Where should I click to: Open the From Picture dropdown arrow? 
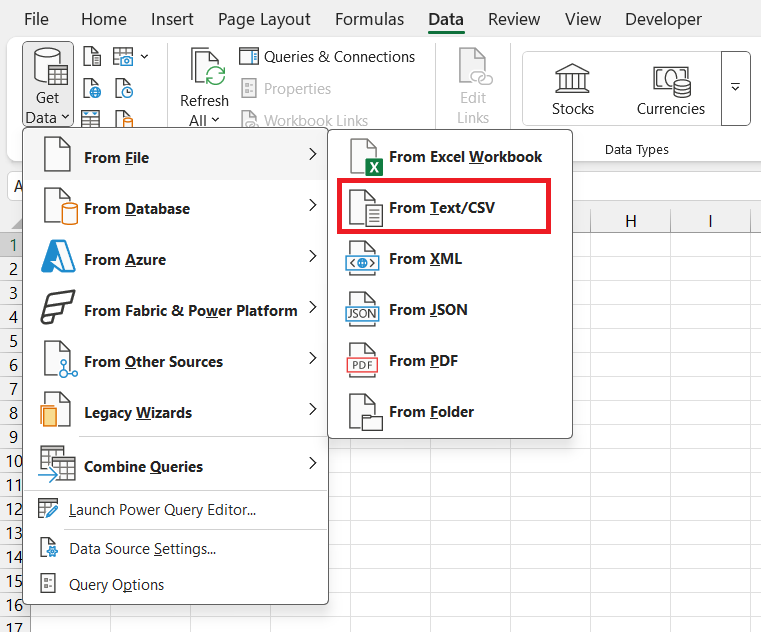coord(144,56)
